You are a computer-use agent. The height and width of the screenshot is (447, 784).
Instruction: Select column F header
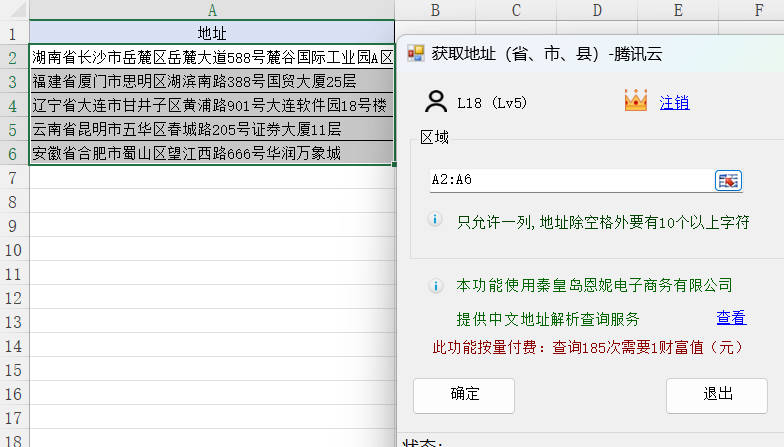point(758,10)
